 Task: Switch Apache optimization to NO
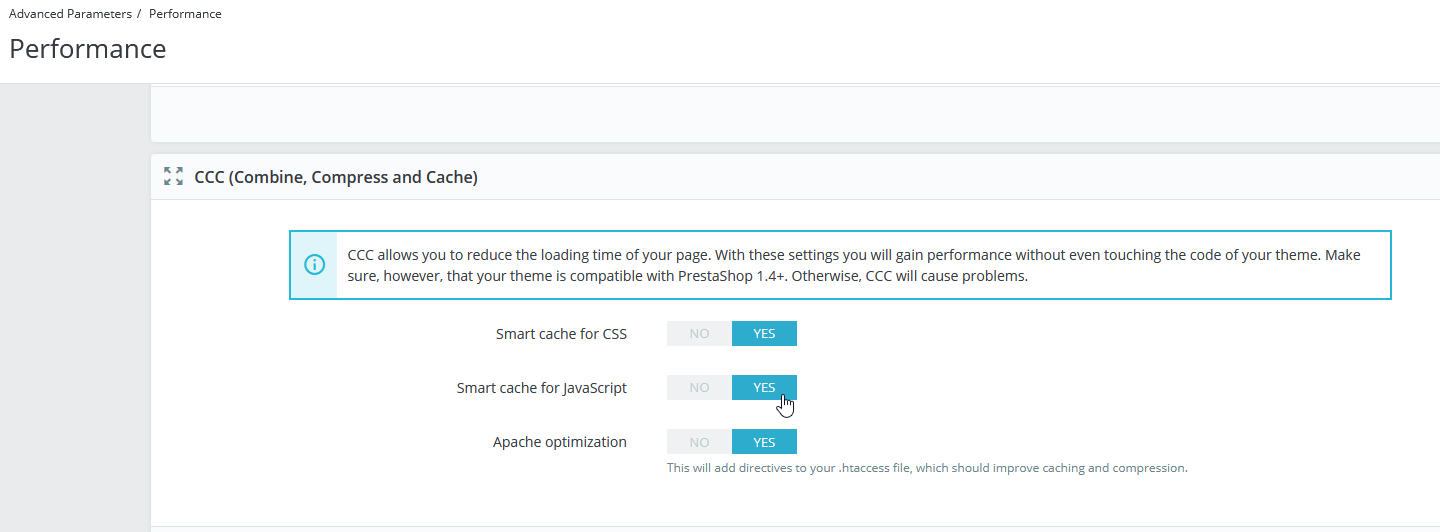click(x=699, y=442)
